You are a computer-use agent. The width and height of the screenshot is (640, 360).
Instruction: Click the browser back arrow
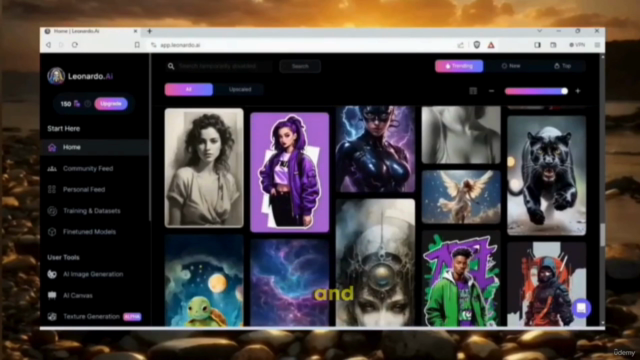tap(49, 45)
